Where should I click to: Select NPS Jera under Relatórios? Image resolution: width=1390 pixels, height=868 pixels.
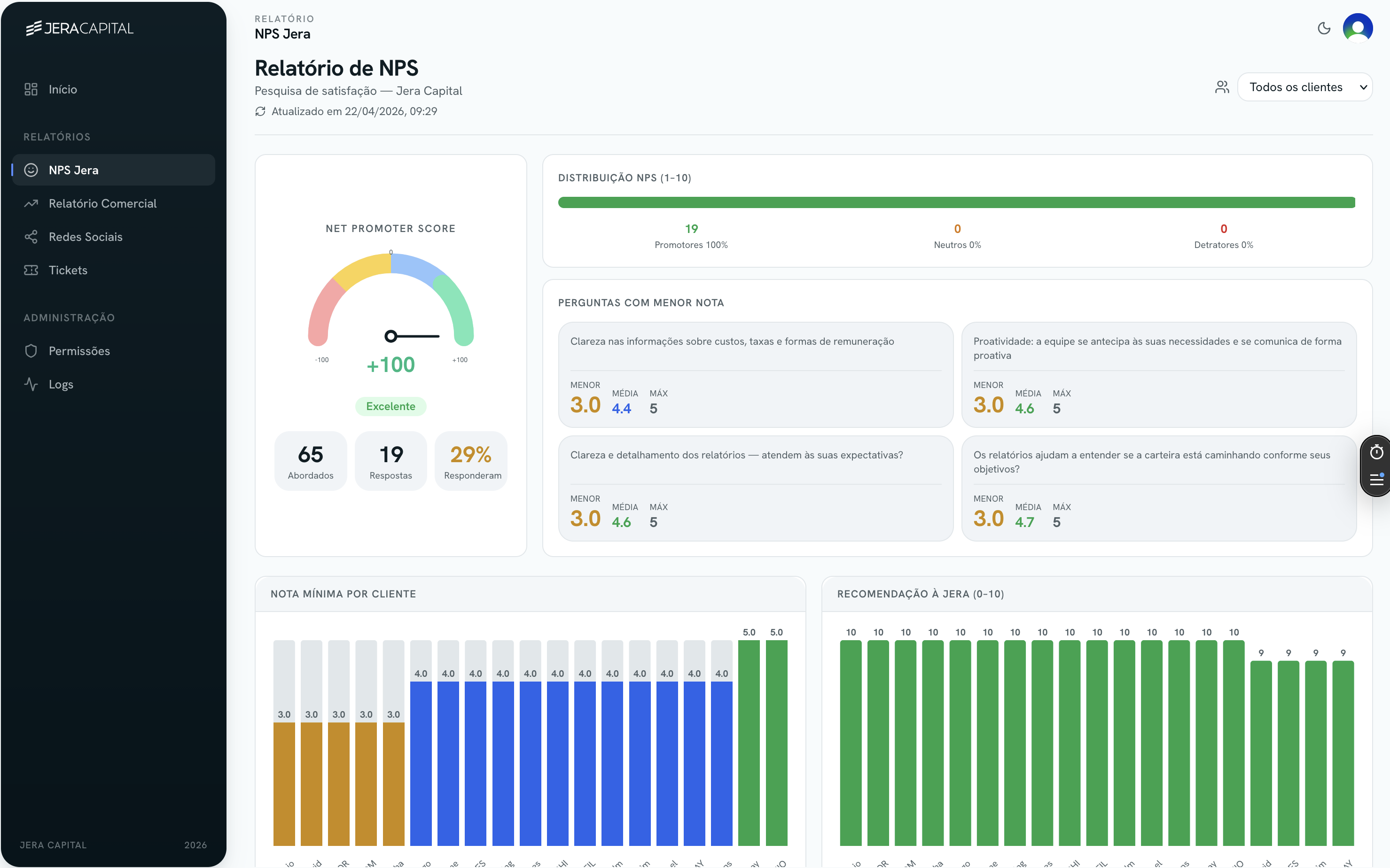pyautogui.click(x=73, y=170)
